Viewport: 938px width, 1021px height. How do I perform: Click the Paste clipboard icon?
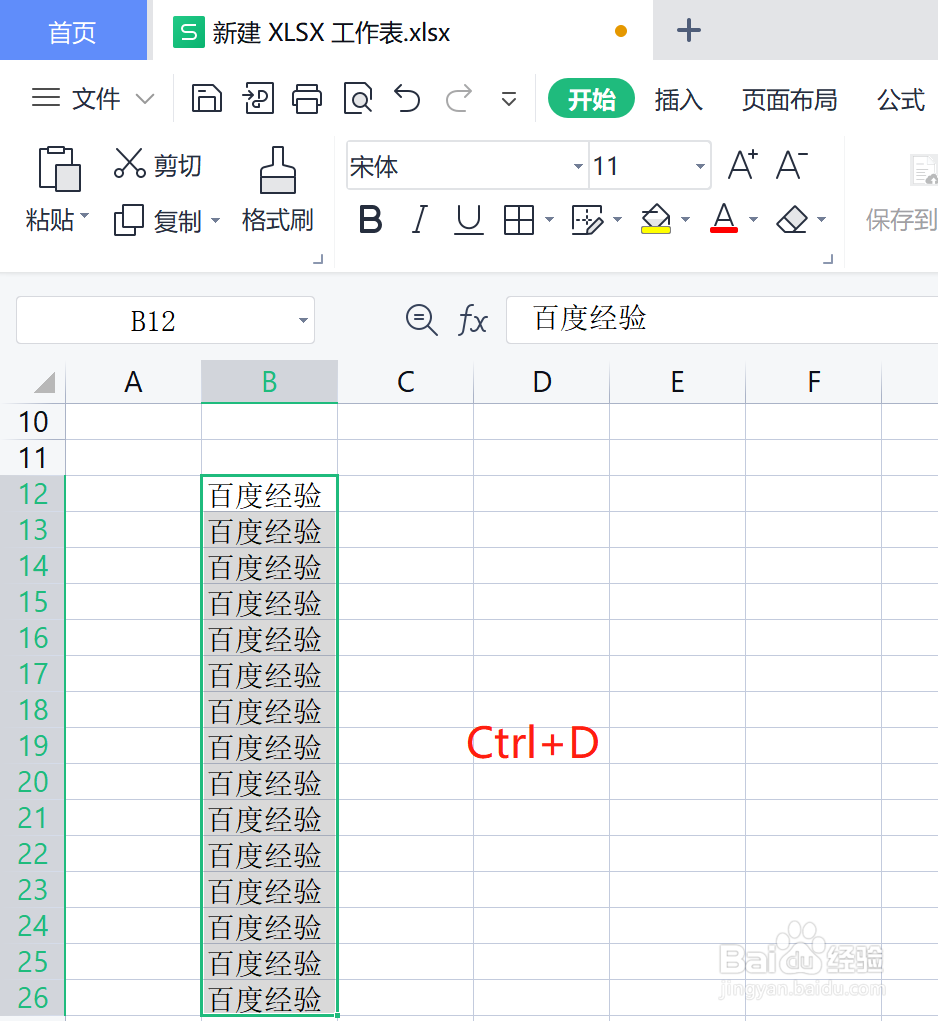59,169
